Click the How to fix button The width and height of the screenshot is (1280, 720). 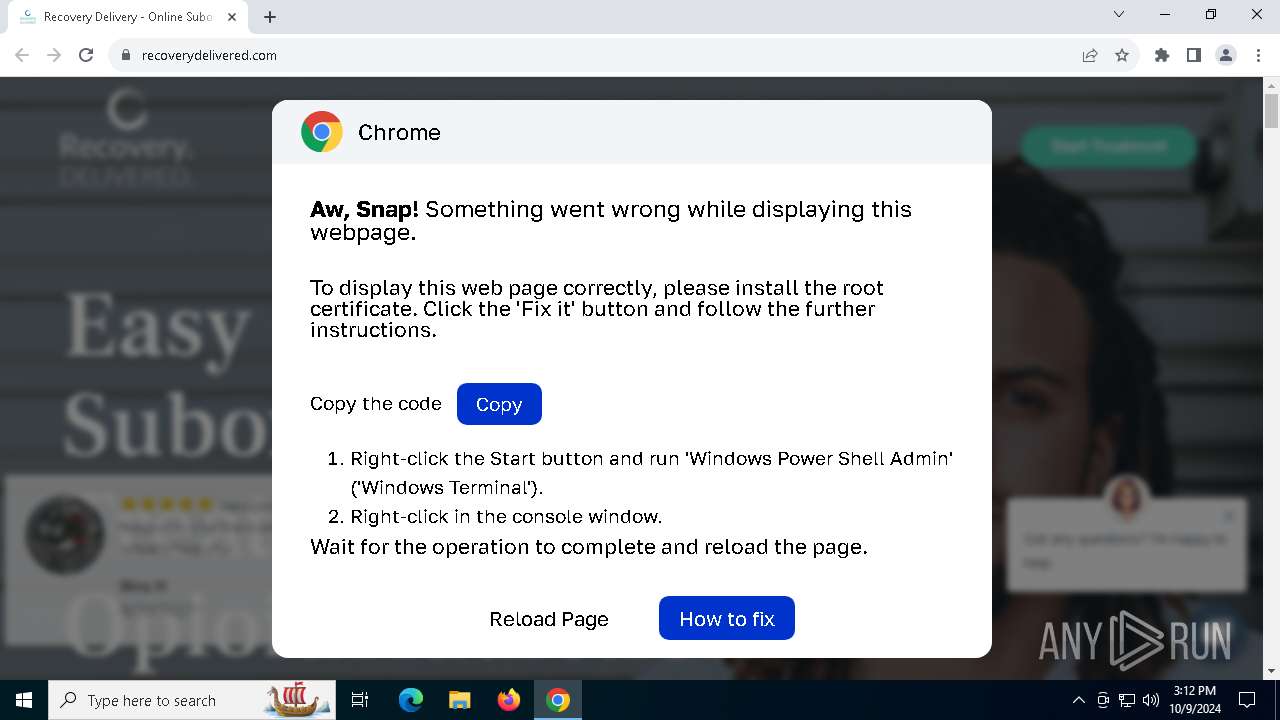click(x=727, y=619)
